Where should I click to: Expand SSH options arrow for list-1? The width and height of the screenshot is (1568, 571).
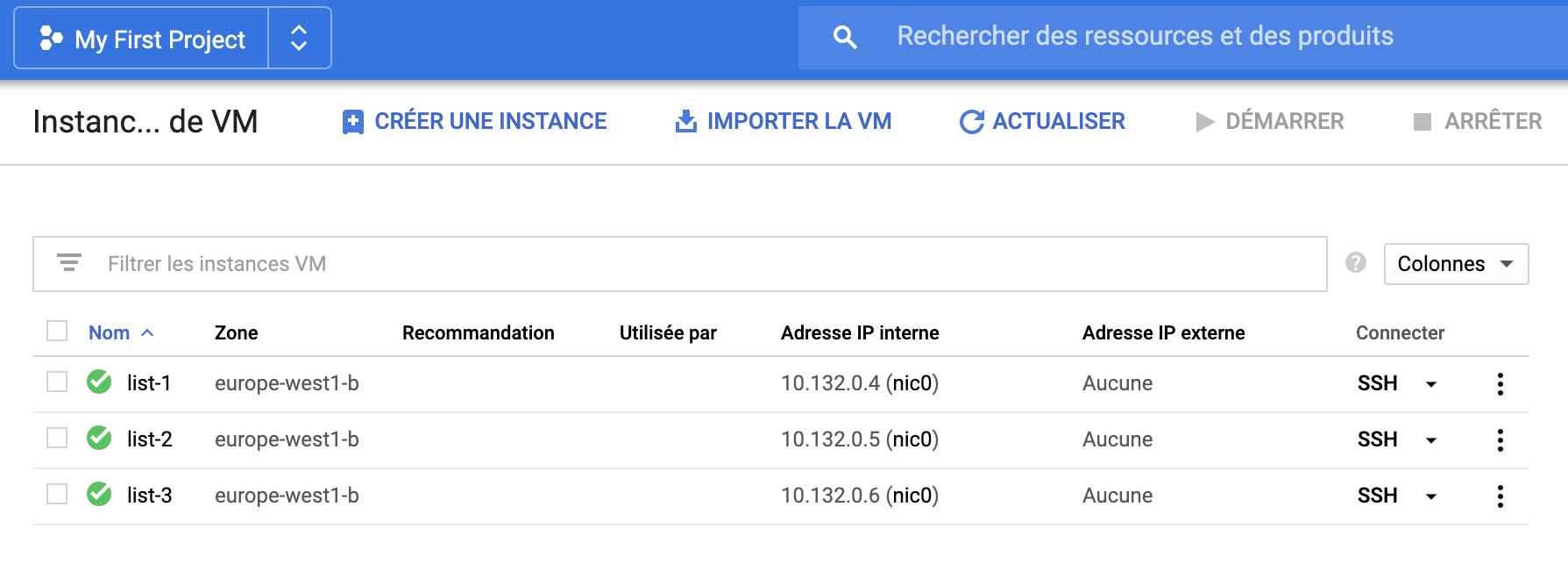1430,384
